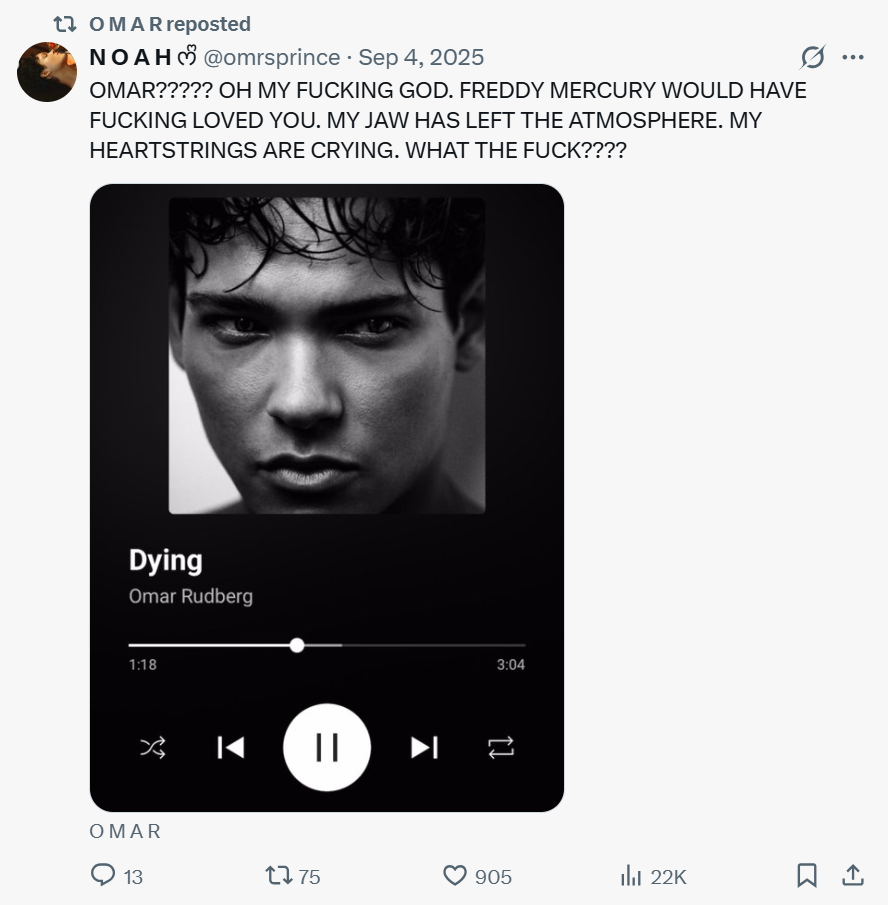The height and width of the screenshot is (905, 888).
Task: Bookmark this post
Action: (x=806, y=876)
